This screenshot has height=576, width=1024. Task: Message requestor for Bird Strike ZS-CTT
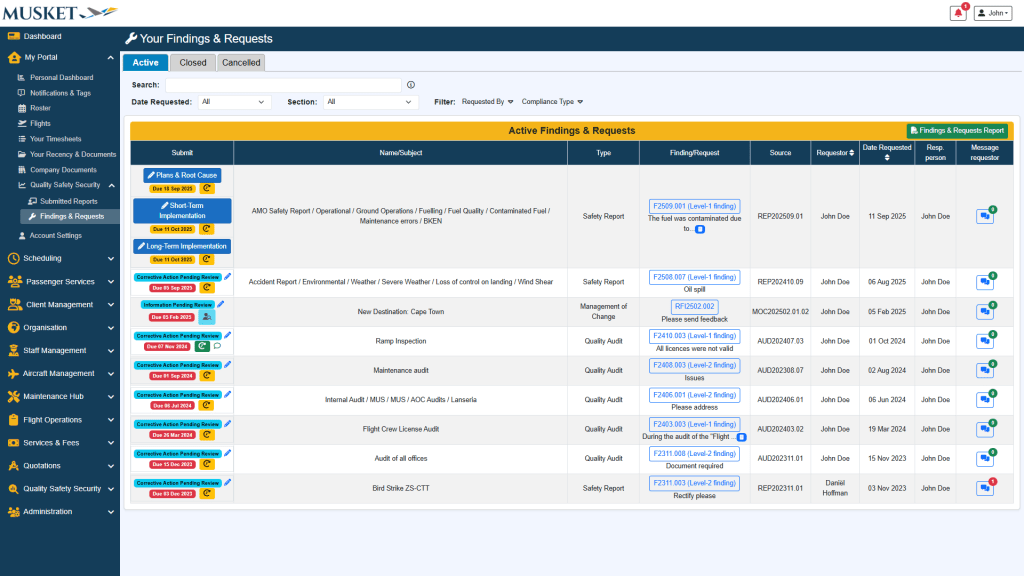[984, 489]
